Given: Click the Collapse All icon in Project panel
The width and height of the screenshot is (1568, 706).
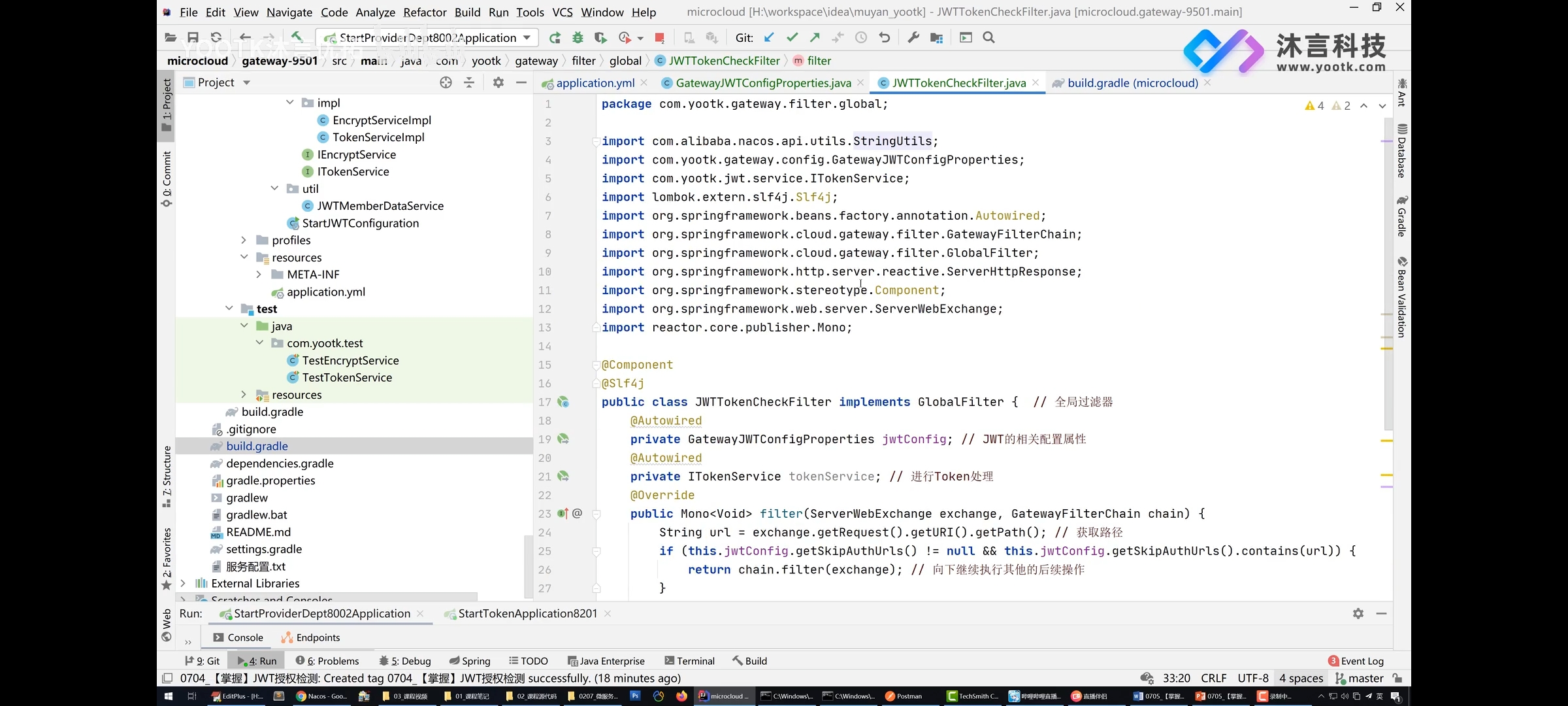Looking at the screenshot, I should pyautogui.click(x=469, y=82).
